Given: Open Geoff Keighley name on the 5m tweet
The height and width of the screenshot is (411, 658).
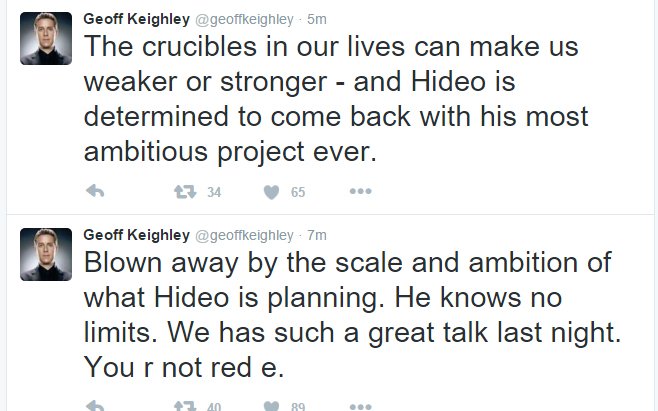Looking at the screenshot, I should coord(136,19).
